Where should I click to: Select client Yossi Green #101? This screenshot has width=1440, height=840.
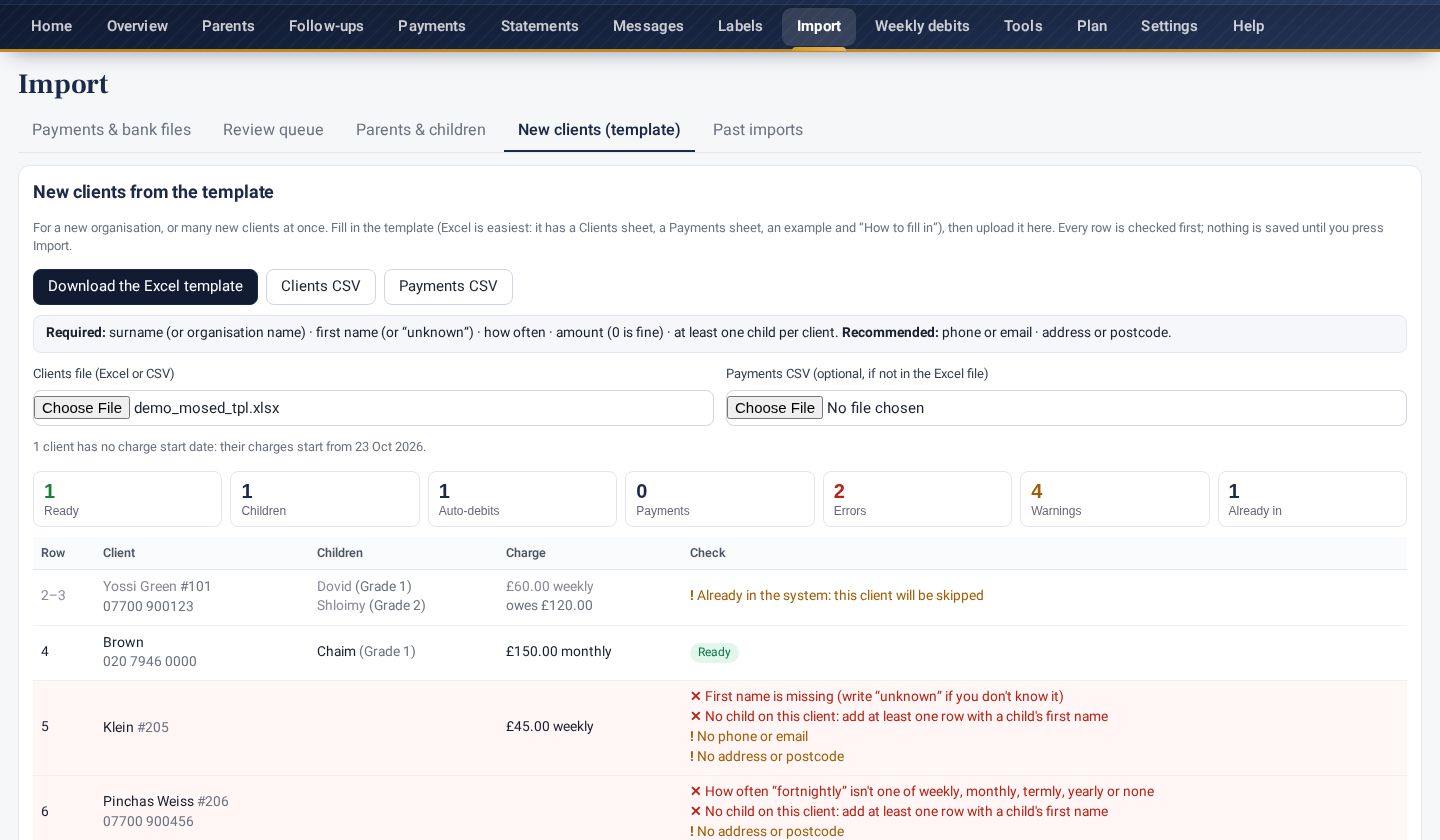click(157, 586)
